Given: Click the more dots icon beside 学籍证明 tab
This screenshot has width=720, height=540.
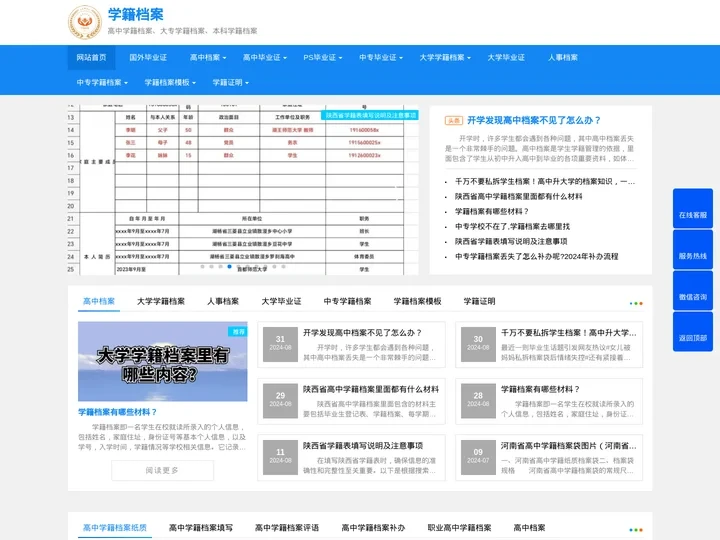Looking at the screenshot, I should click(636, 303).
